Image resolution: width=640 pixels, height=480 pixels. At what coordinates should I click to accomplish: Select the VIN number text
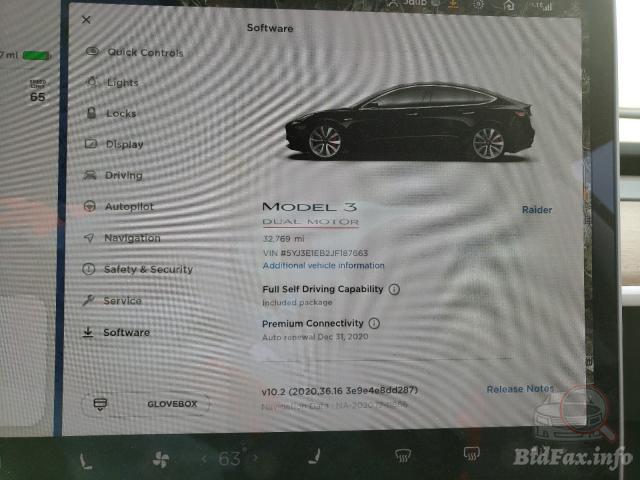click(316, 253)
